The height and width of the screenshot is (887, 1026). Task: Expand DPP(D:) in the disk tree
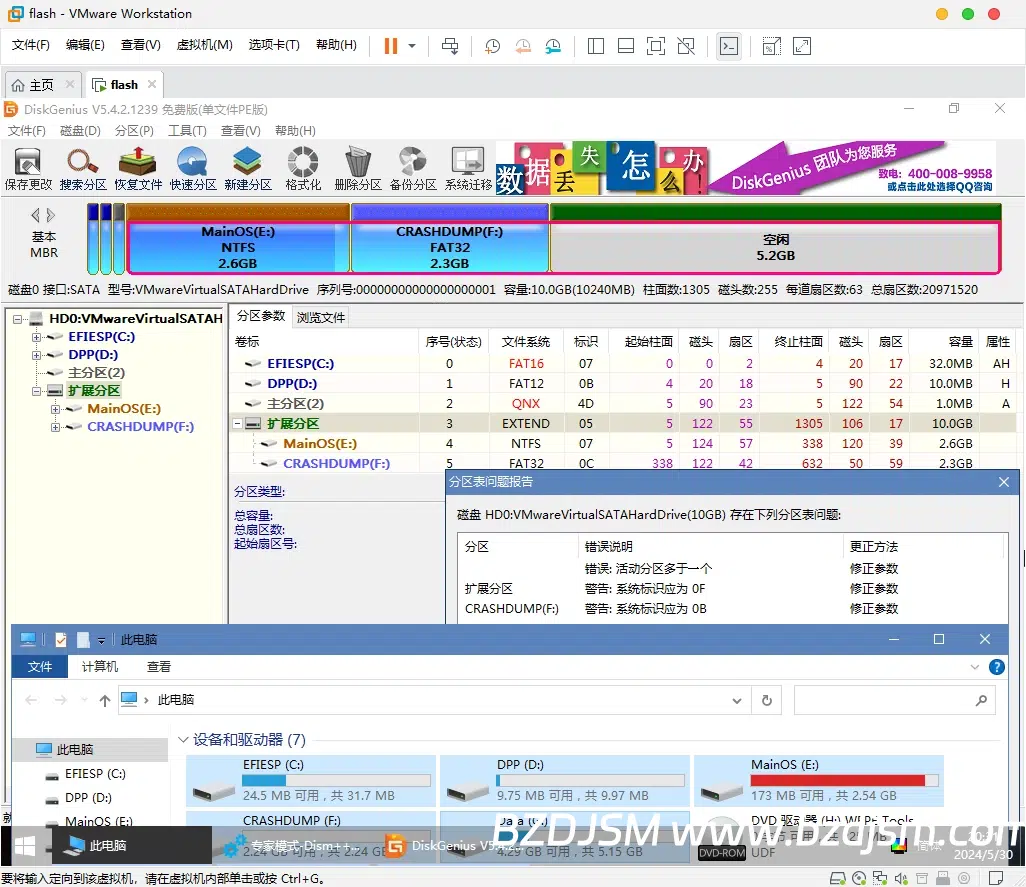pos(37,355)
